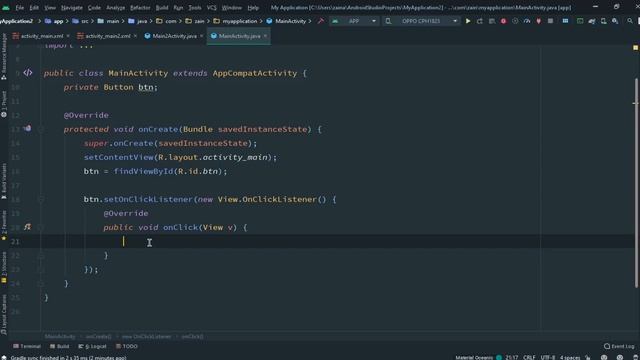Open the Build tool window
The width and height of the screenshot is (640, 360).
(60, 346)
